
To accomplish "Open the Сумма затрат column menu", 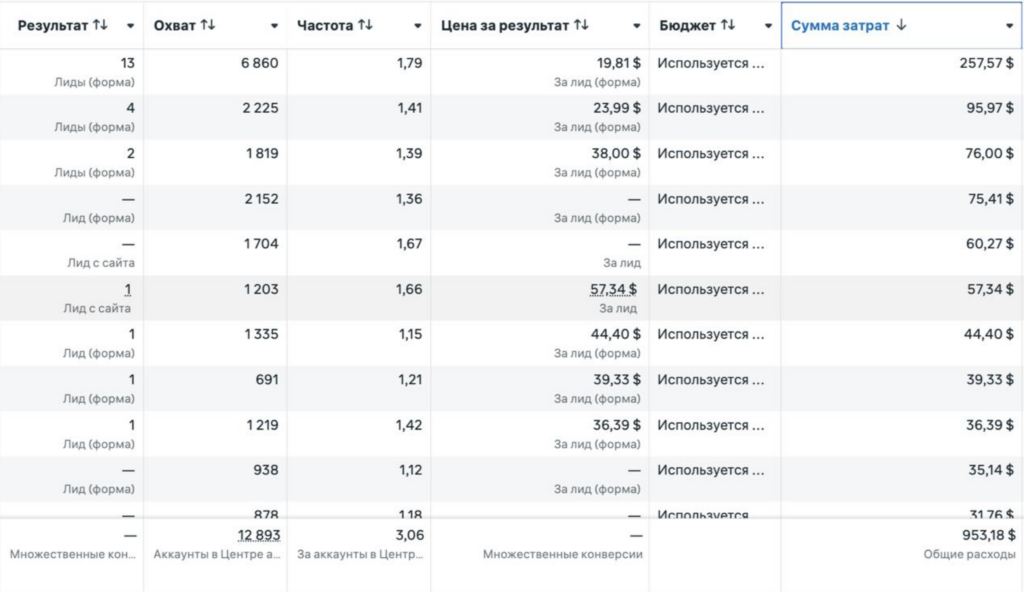I will (x=1009, y=26).
